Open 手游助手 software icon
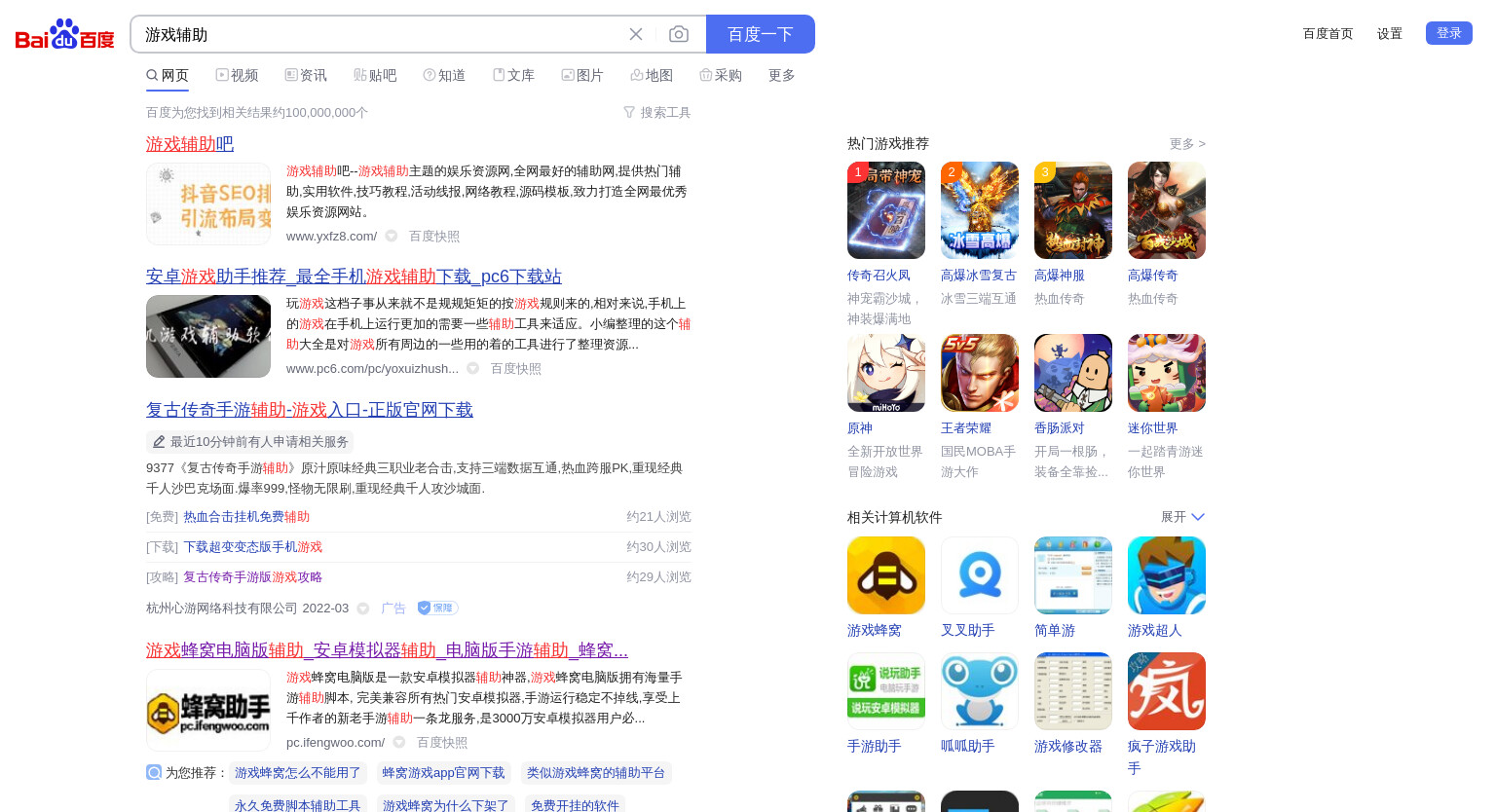This screenshot has width=1496, height=812. click(886, 691)
